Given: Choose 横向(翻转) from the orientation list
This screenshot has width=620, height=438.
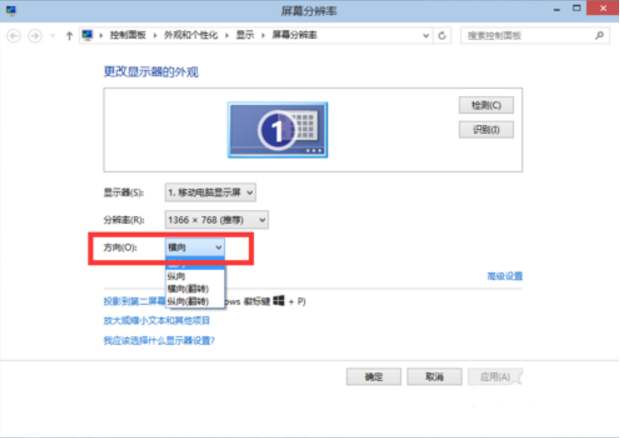Looking at the screenshot, I should pyautogui.click(x=188, y=287).
